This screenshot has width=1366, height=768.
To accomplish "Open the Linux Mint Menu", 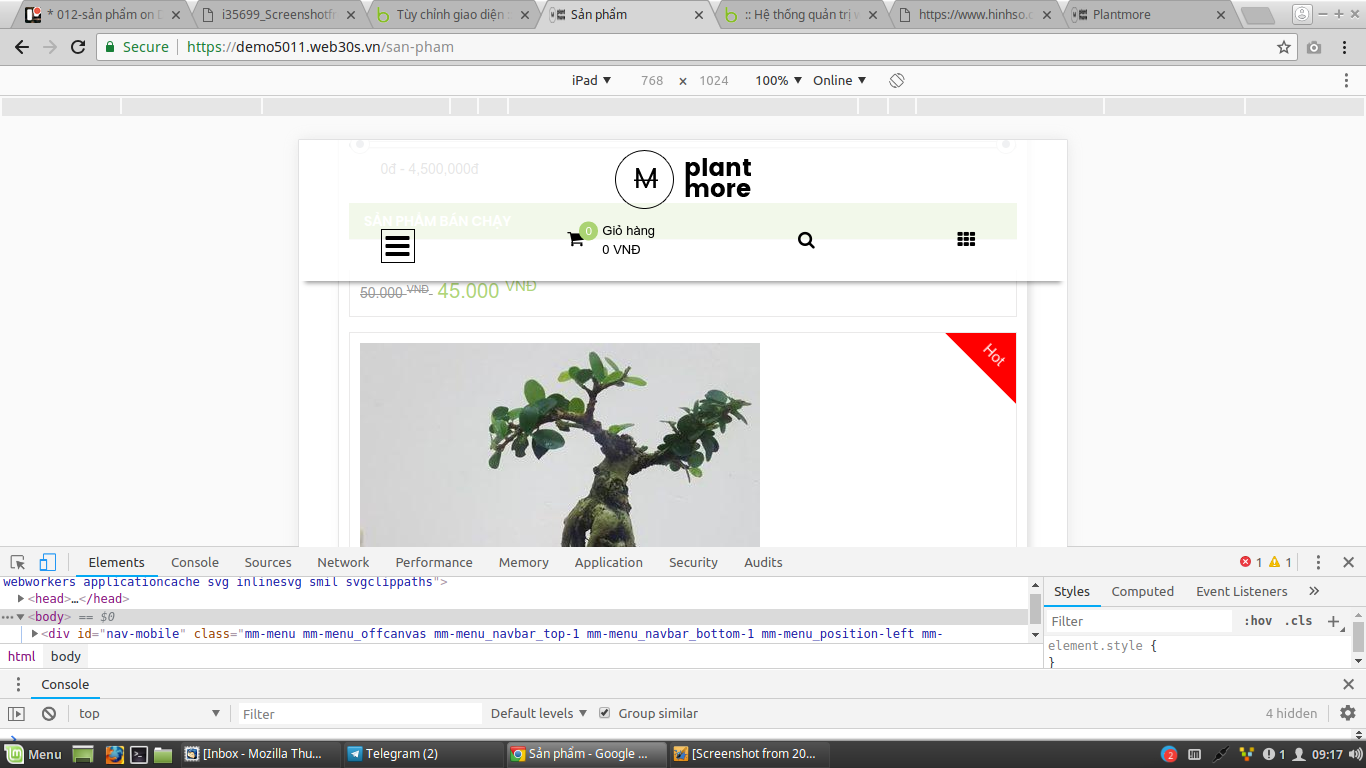I will point(33,754).
